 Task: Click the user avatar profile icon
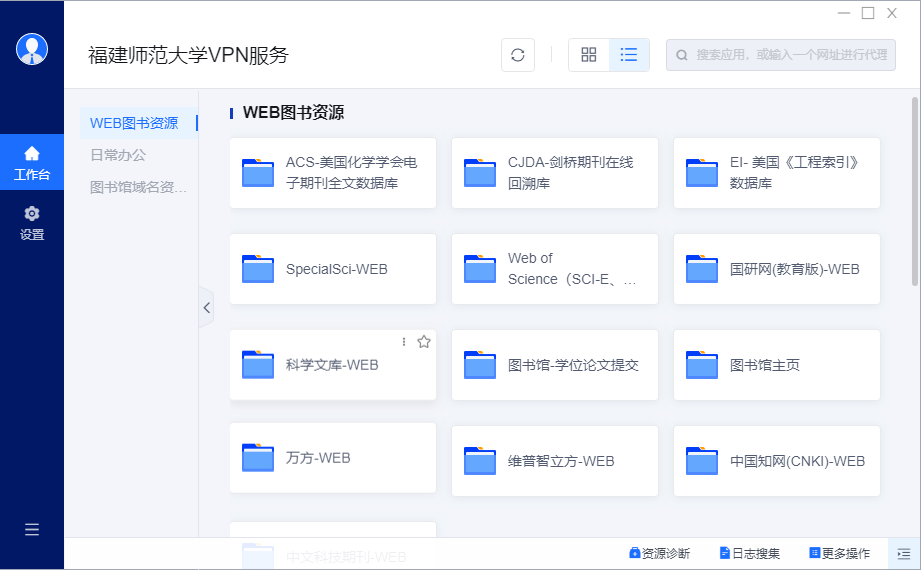point(32,49)
